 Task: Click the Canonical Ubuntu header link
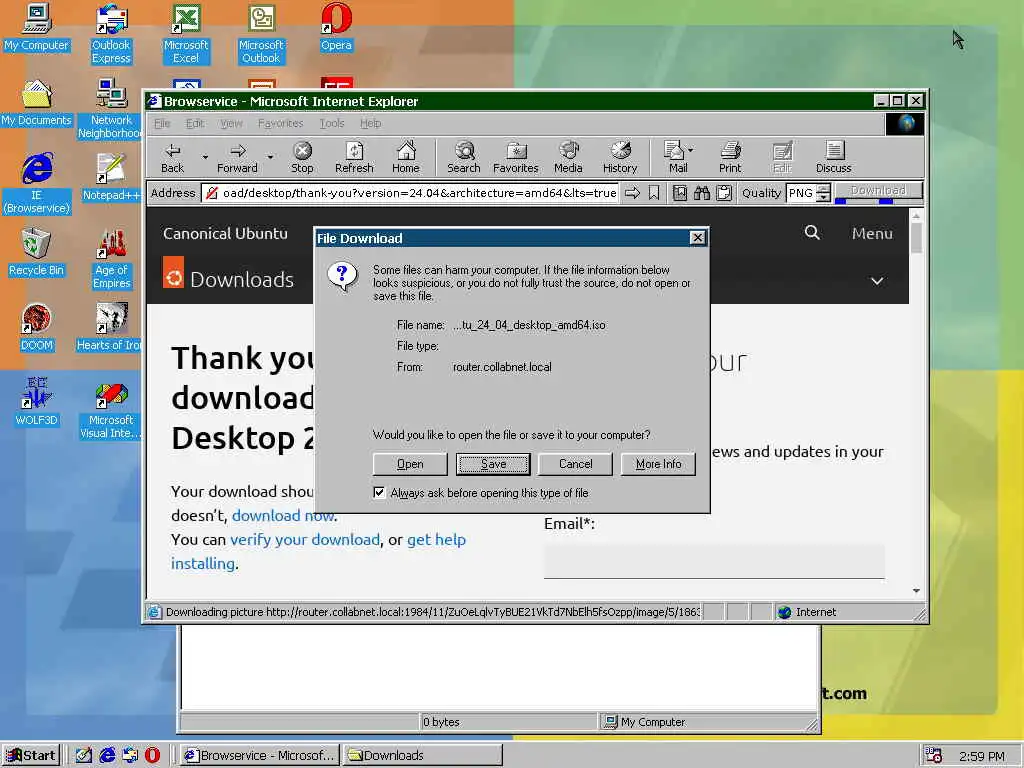225,233
